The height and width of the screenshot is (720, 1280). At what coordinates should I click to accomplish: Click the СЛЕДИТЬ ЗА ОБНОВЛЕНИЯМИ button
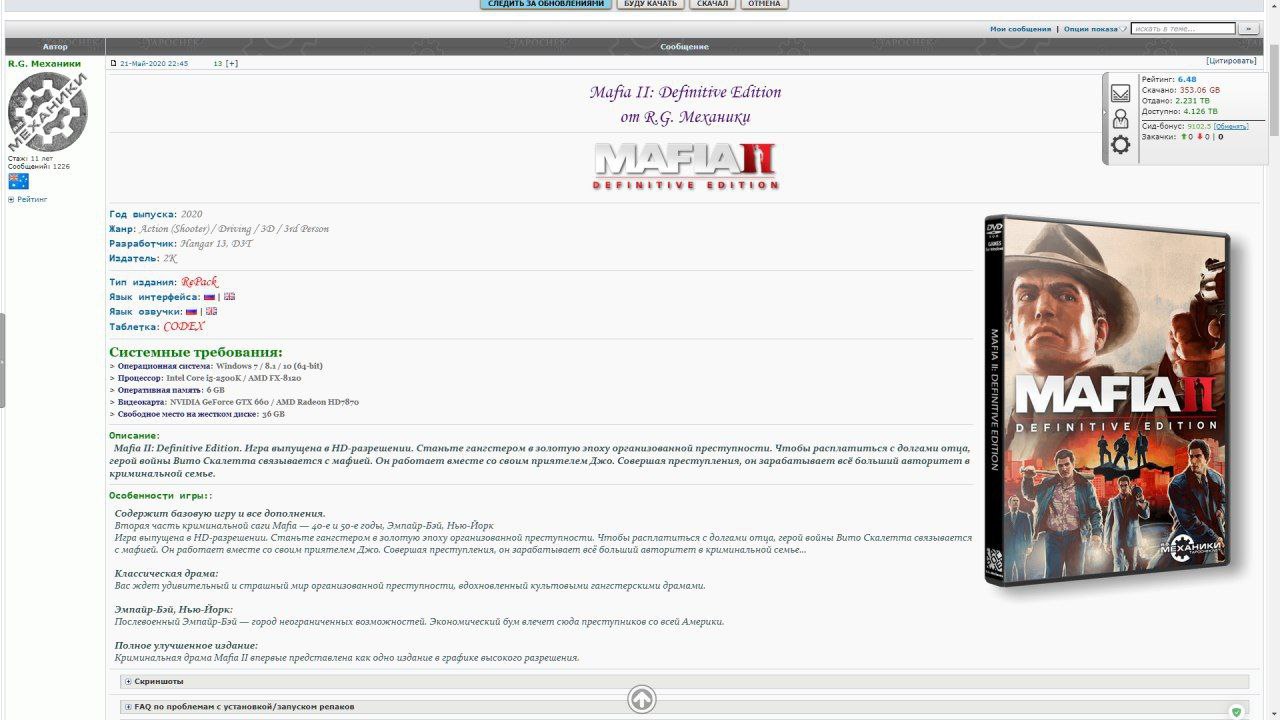(x=546, y=4)
